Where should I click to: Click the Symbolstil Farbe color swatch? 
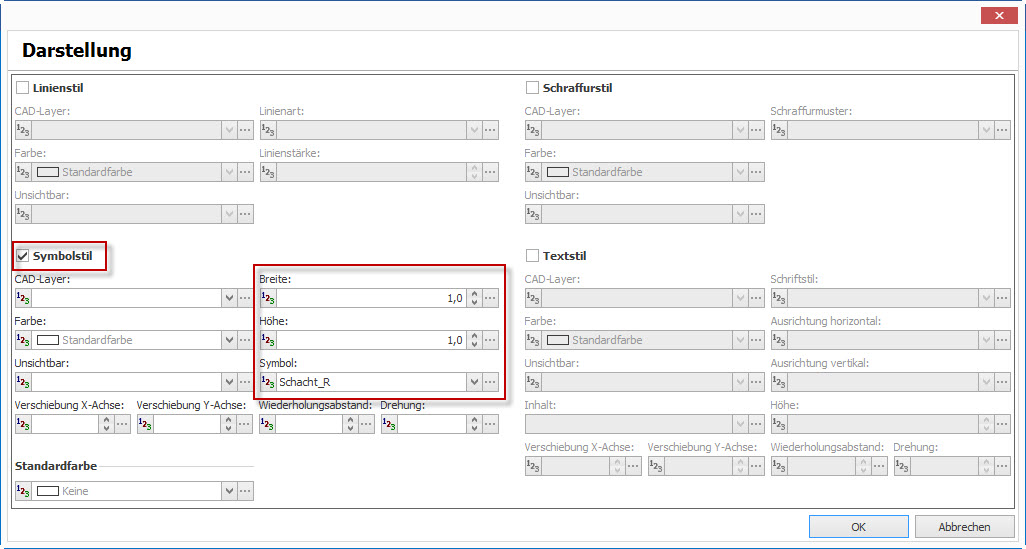(x=47, y=340)
